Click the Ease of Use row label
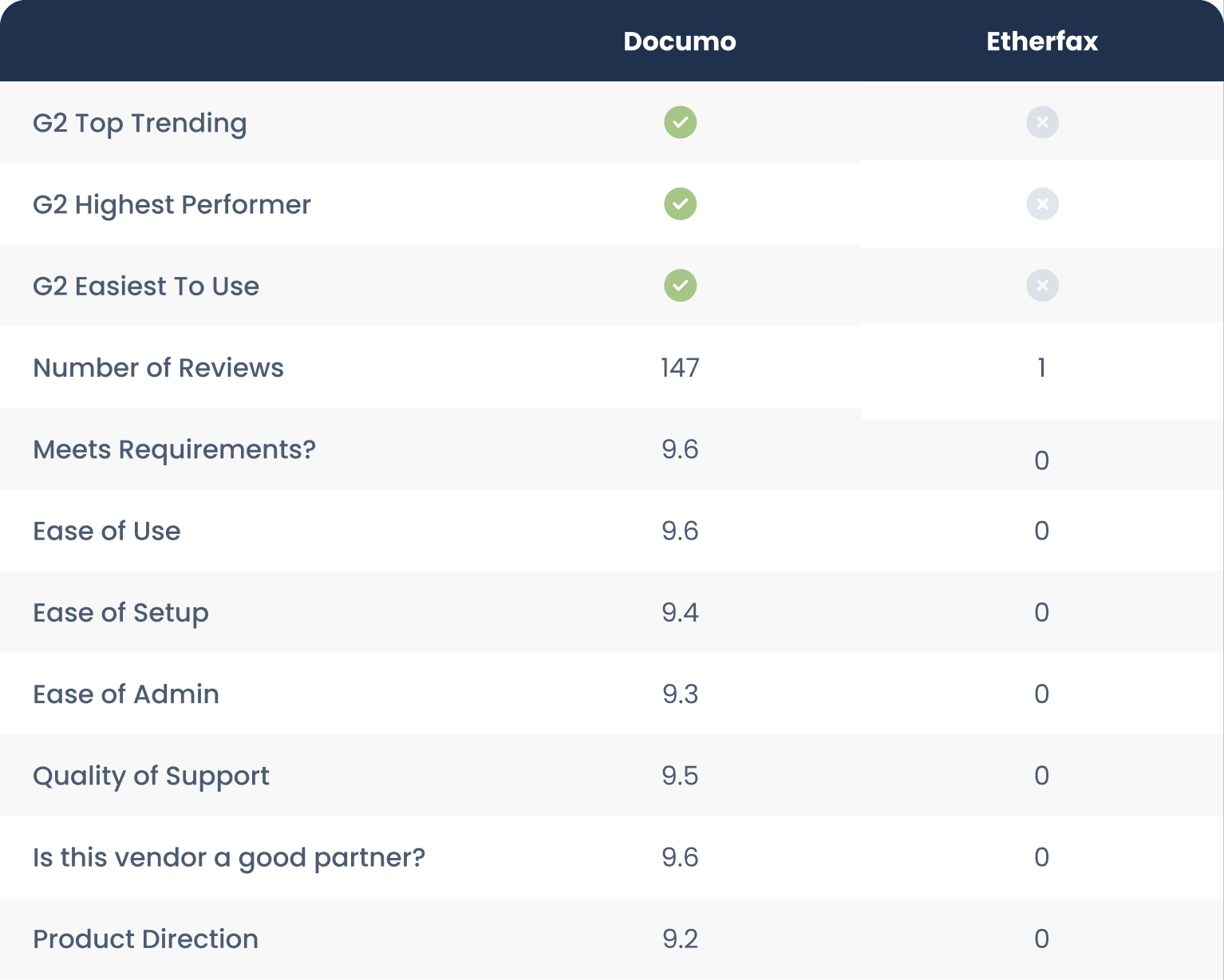Image resolution: width=1224 pixels, height=980 pixels. pyautogui.click(x=107, y=531)
